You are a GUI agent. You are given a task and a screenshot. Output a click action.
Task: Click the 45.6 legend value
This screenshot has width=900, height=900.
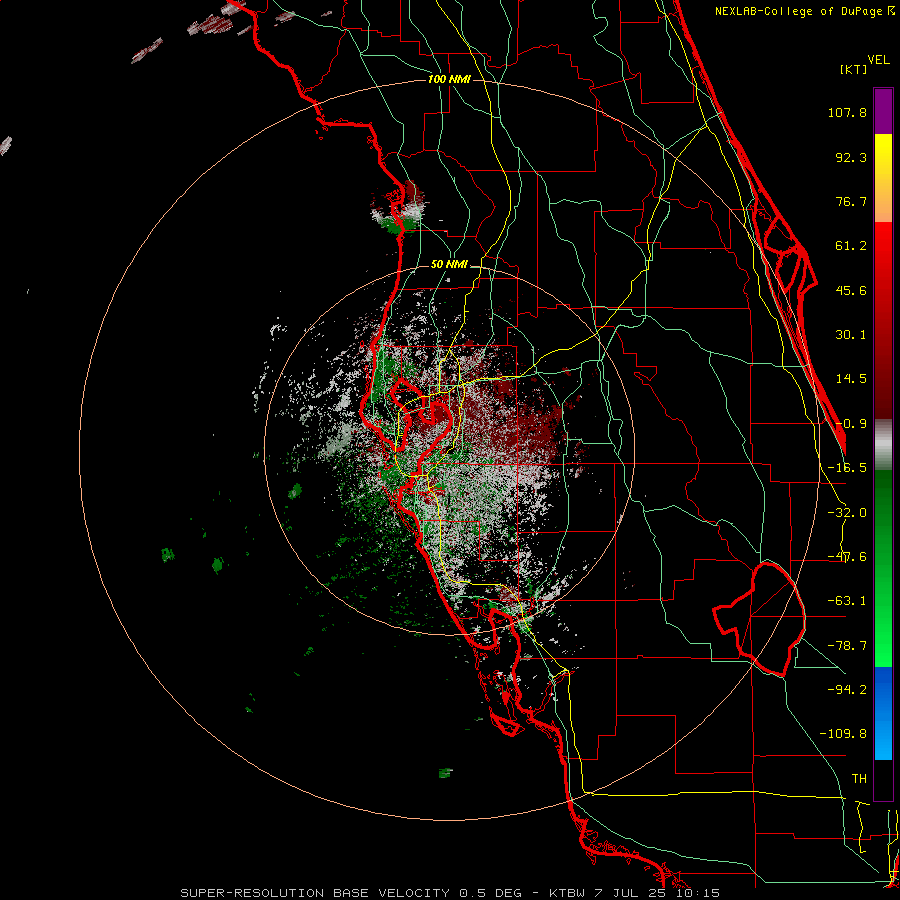coord(851,290)
